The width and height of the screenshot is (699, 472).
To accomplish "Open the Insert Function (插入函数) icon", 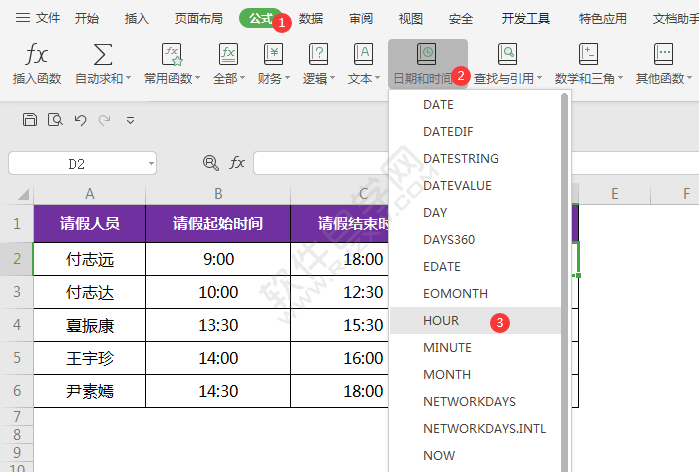I will point(36,54).
